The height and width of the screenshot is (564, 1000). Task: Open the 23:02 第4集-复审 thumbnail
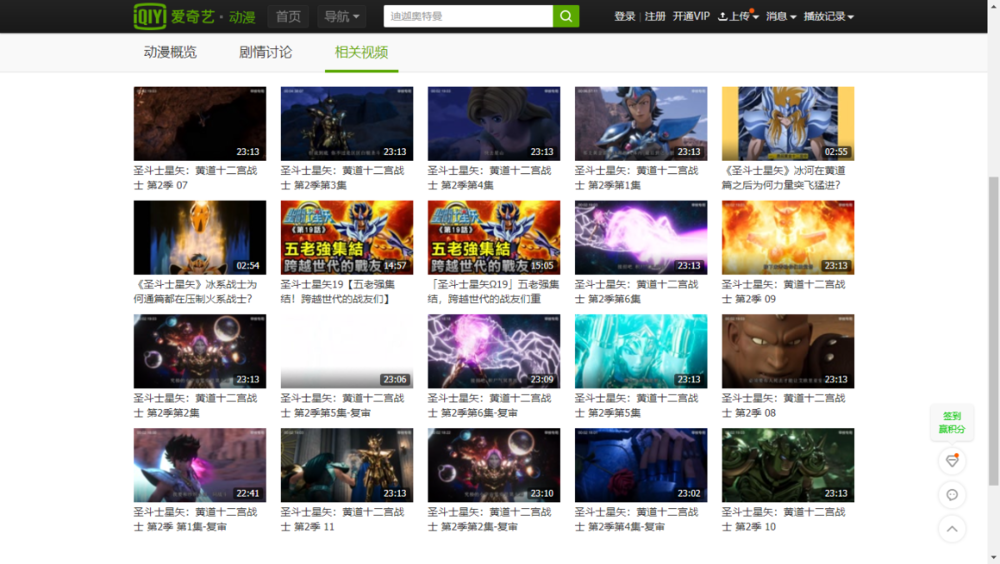[x=641, y=465]
